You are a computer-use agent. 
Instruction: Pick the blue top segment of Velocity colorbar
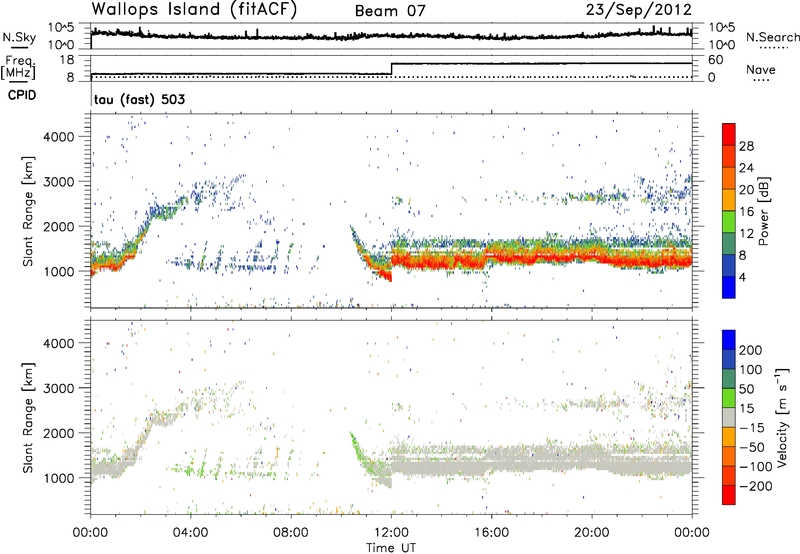(x=729, y=340)
